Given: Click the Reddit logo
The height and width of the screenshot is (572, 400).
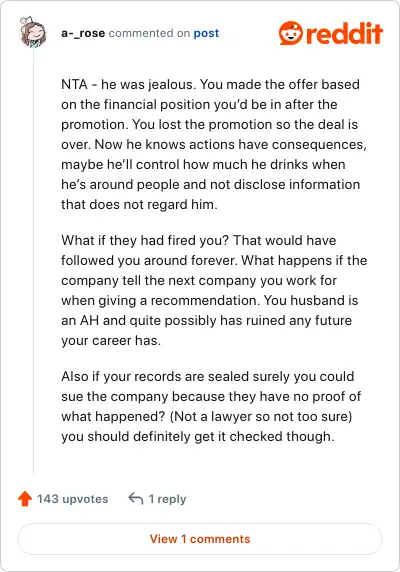Looking at the screenshot, I should (x=331, y=33).
